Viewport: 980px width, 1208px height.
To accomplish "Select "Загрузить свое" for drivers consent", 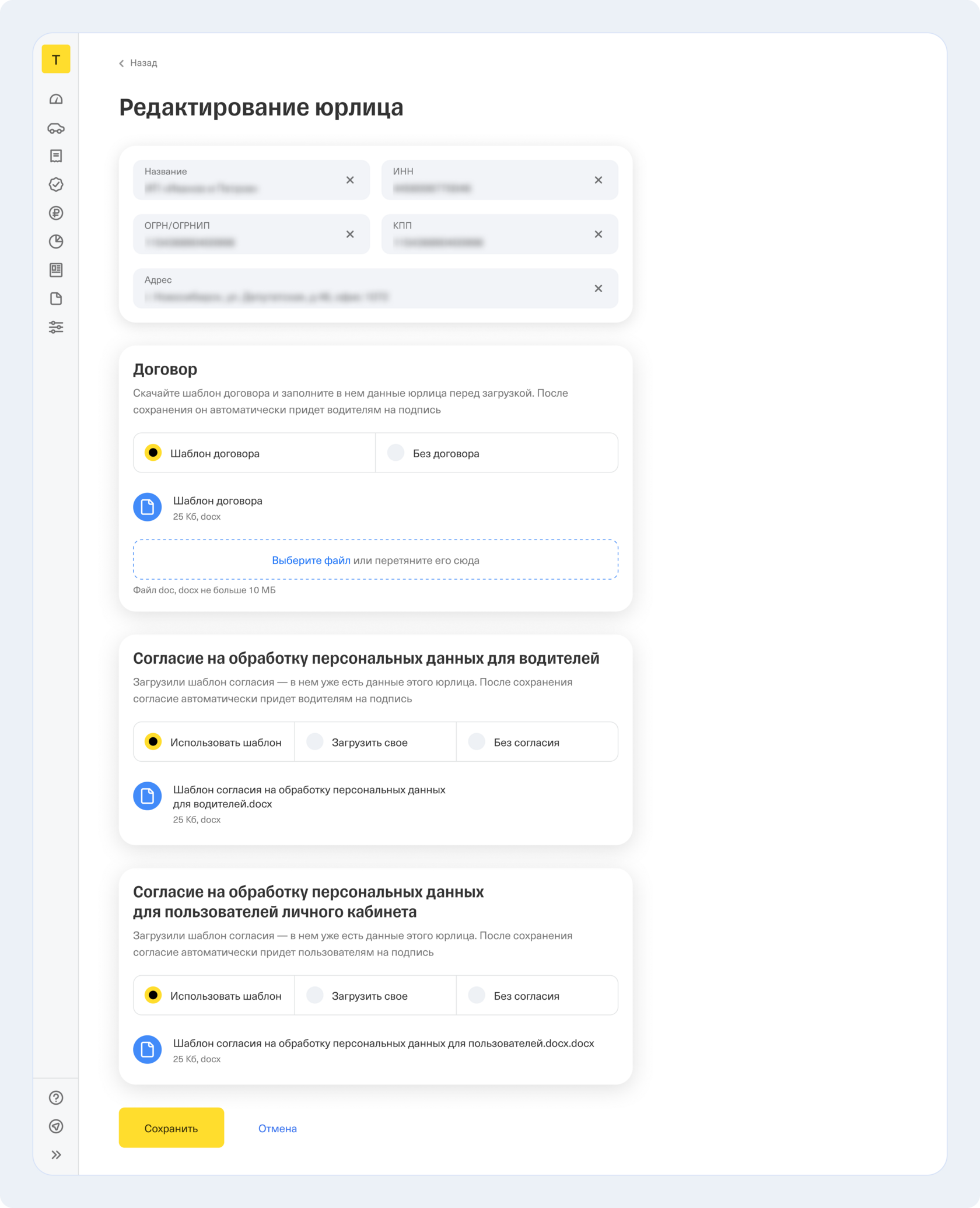I will [x=316, y=742].
